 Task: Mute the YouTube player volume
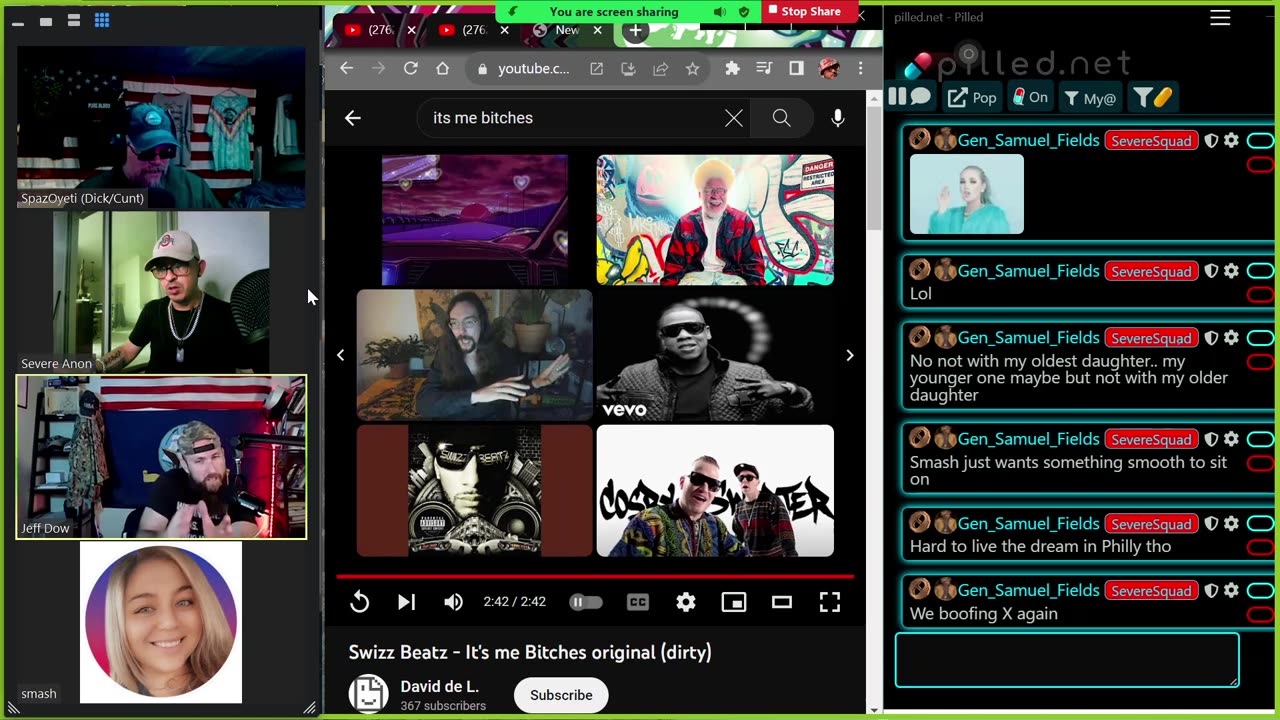[453, 602]
